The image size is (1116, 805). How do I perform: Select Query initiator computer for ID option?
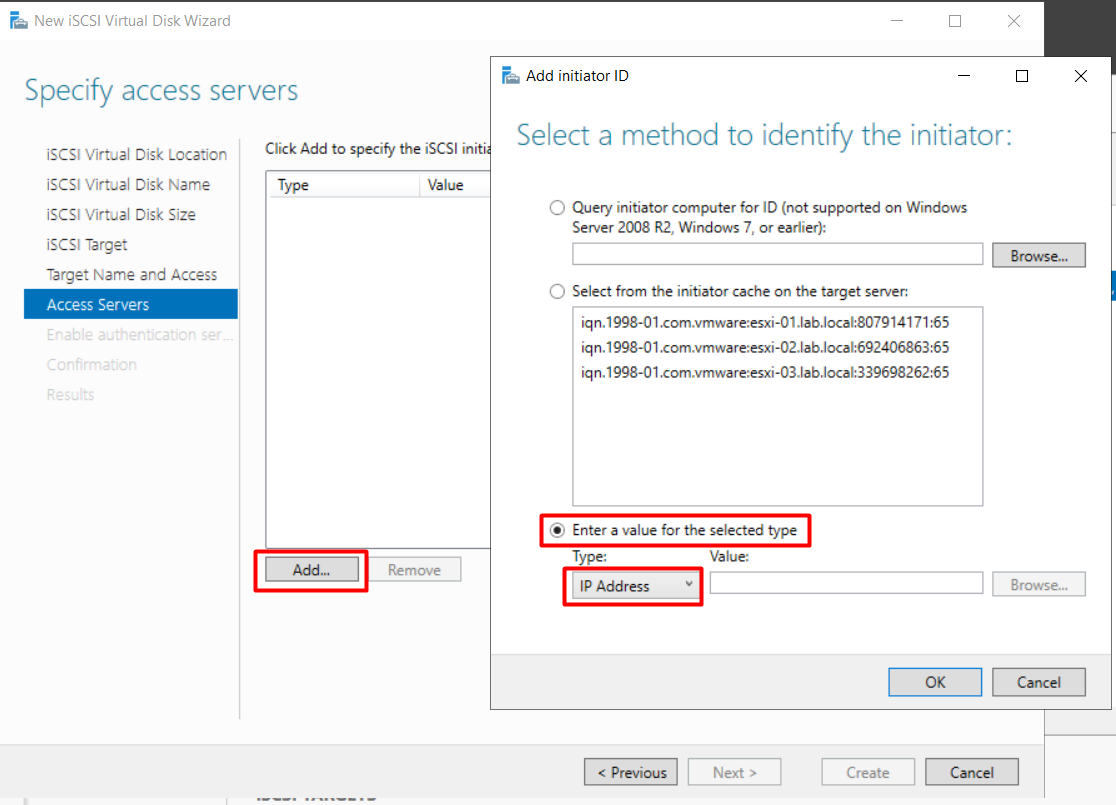pos(558,208)
